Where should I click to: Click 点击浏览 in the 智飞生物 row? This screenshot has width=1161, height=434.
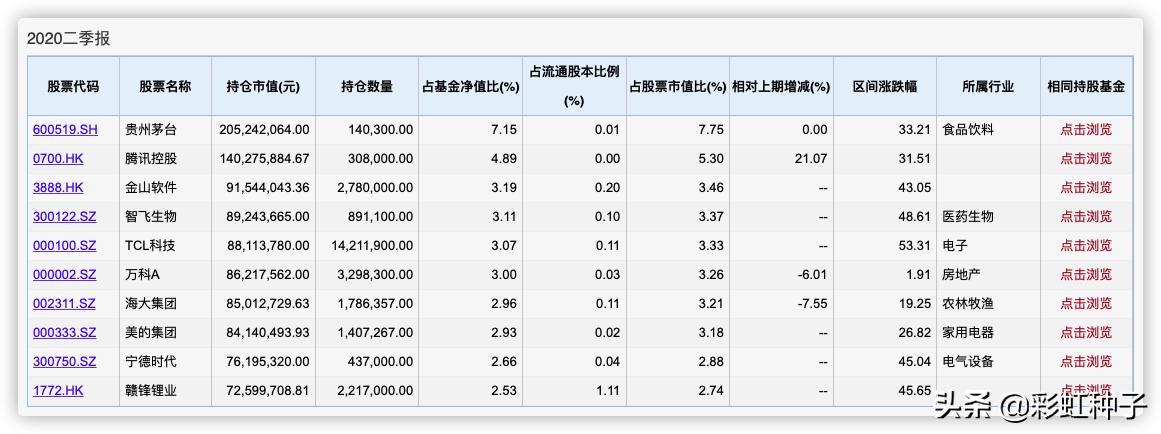pyautogui.click(x=1085, y=216)
